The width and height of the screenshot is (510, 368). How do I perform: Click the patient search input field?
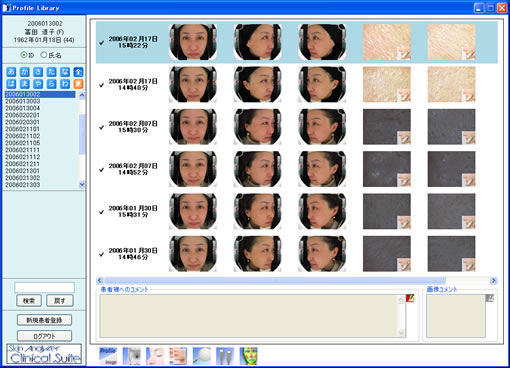click(44, 287)
